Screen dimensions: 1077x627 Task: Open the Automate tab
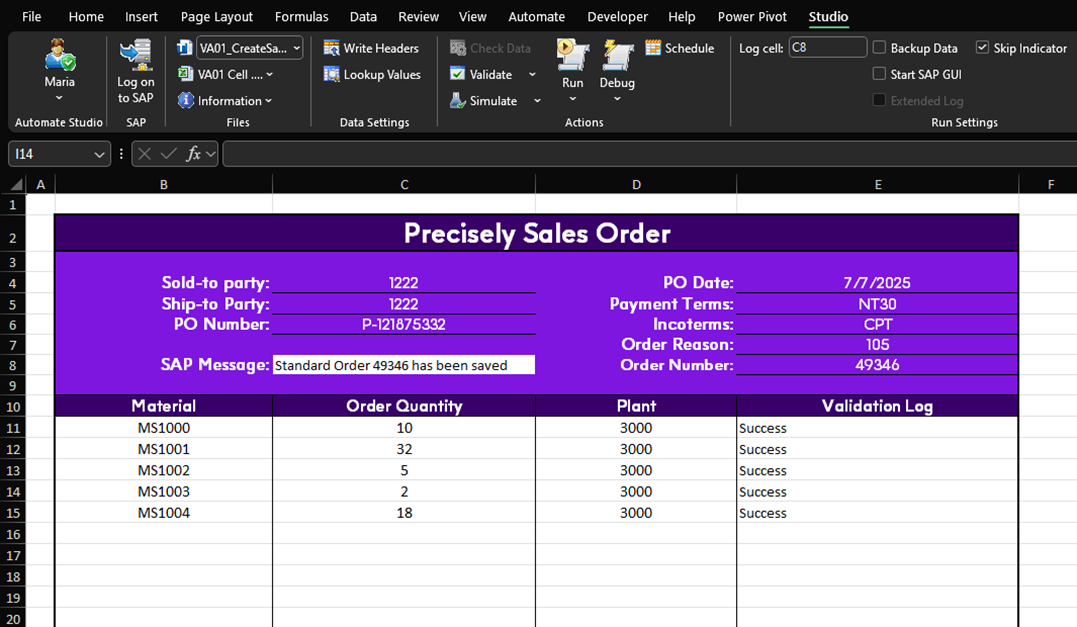(536, 16)
